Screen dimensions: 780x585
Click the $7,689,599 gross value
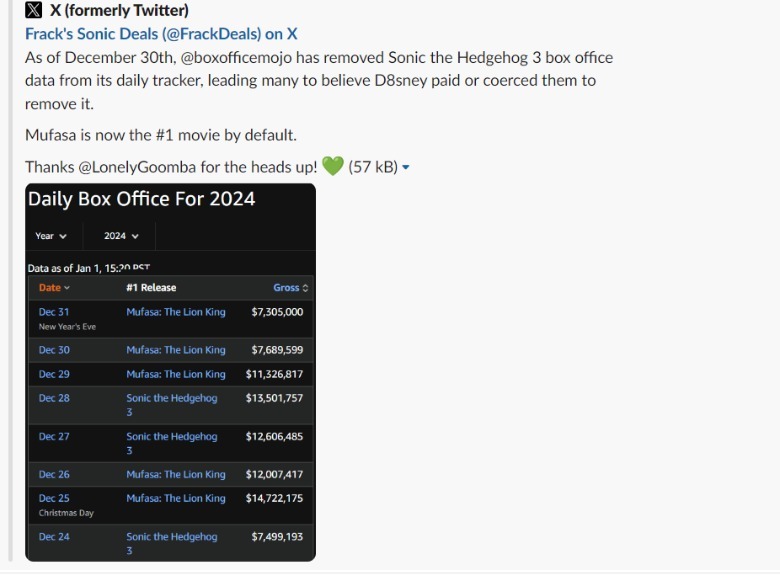277,350
